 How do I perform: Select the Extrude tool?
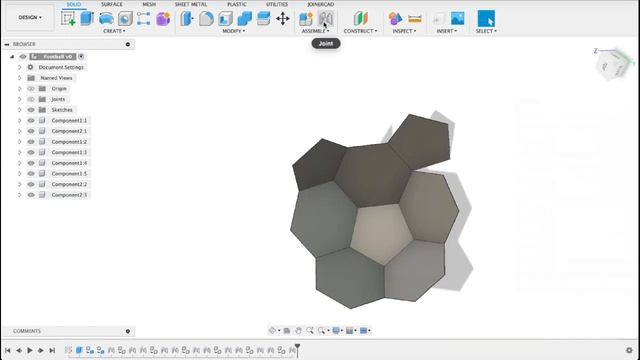[87, 18]
